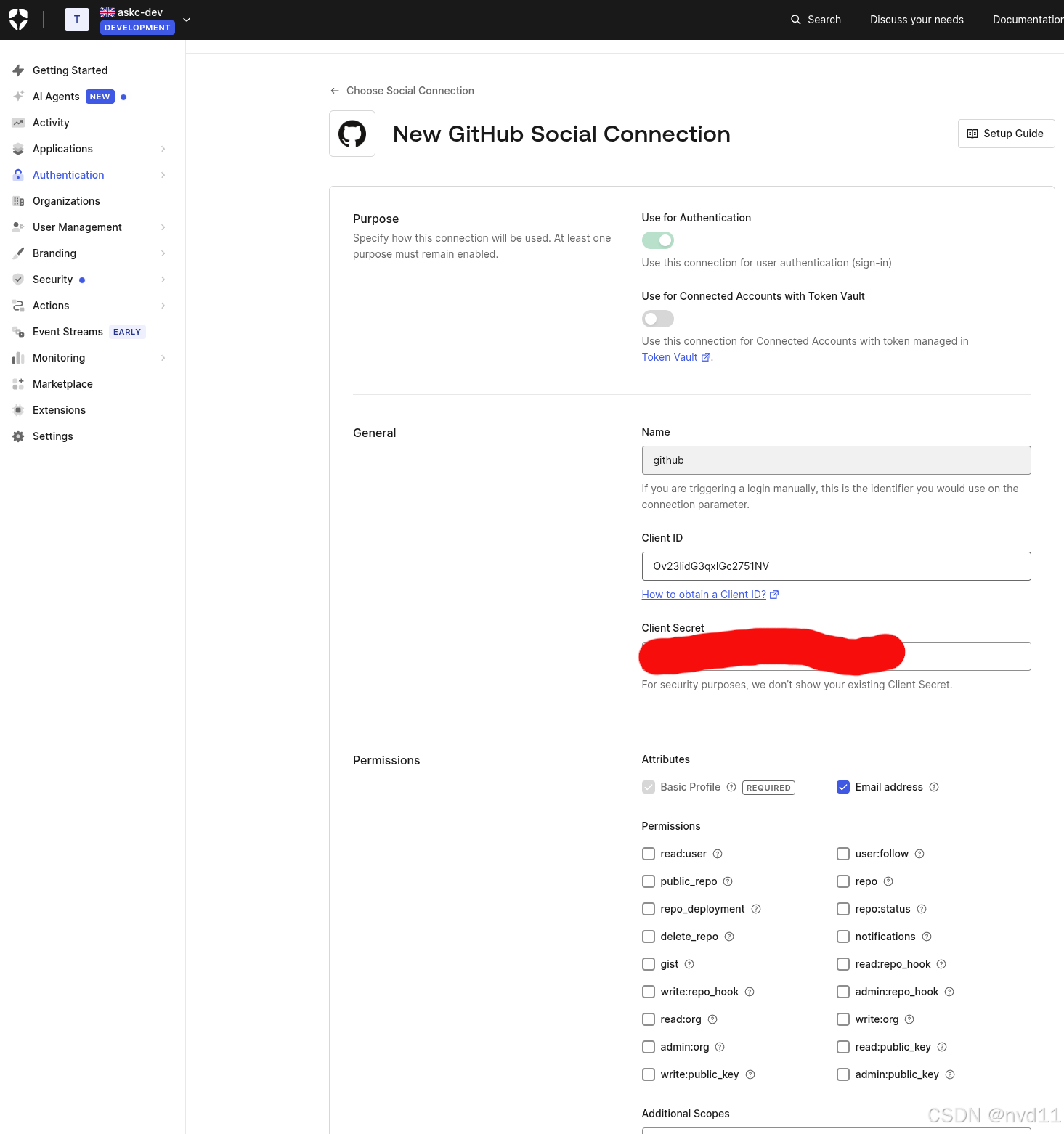Check the read:org permission
Image resolution: width=1064 pixels, height=1134 pixels.
tap(649, 1019)
